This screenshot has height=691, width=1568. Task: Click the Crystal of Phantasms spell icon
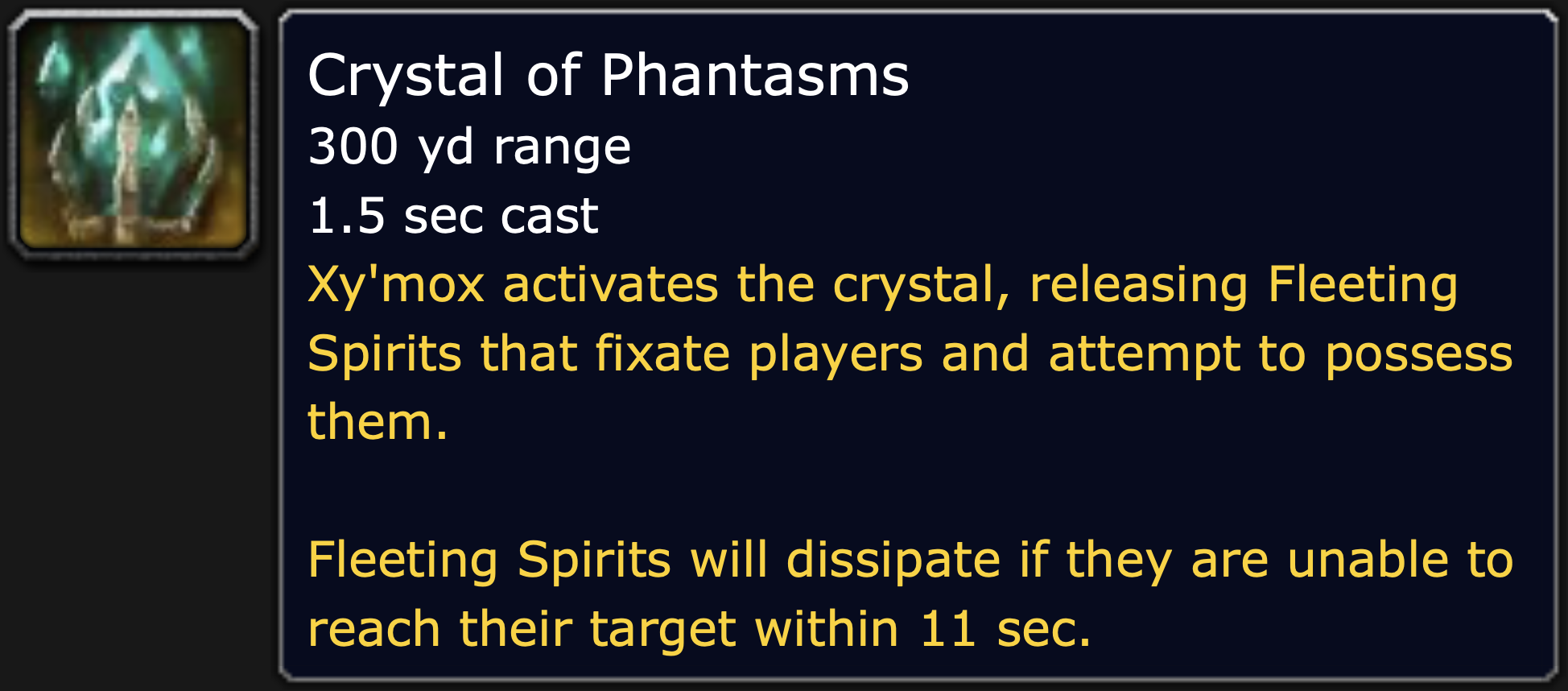pos(133,133)
